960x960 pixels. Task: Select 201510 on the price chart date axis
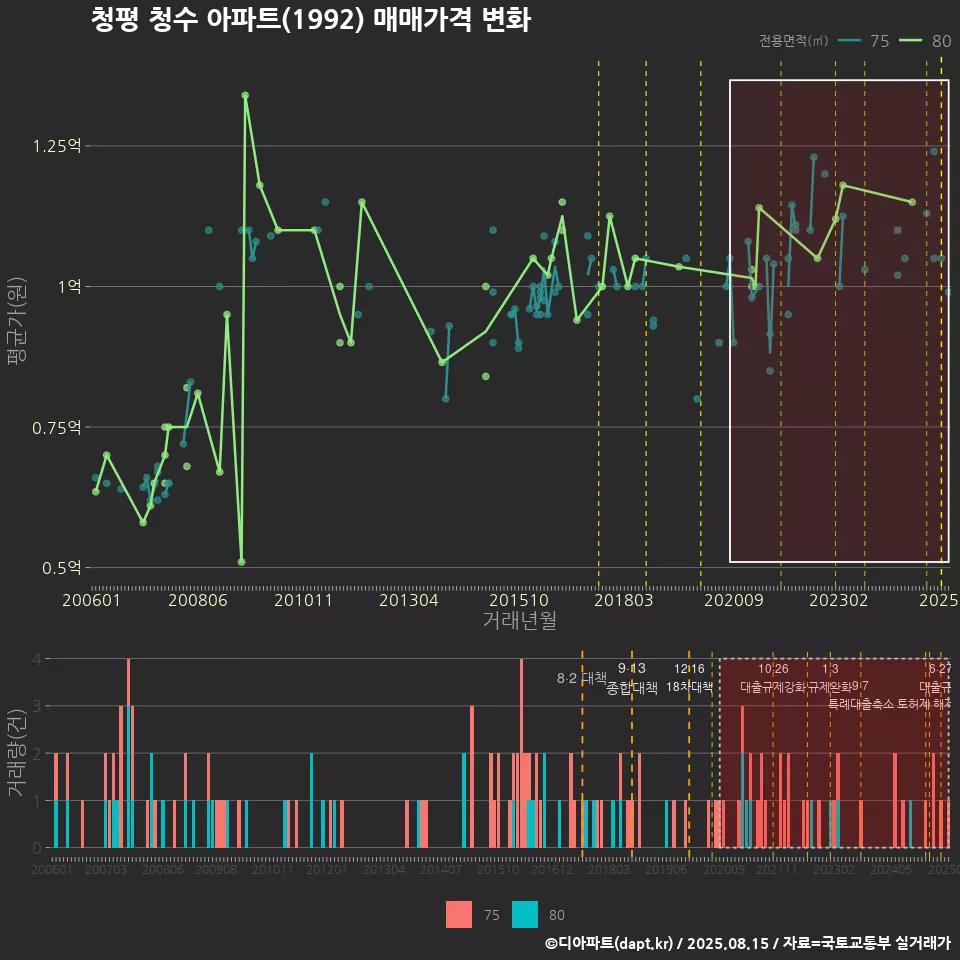[519, 600]
